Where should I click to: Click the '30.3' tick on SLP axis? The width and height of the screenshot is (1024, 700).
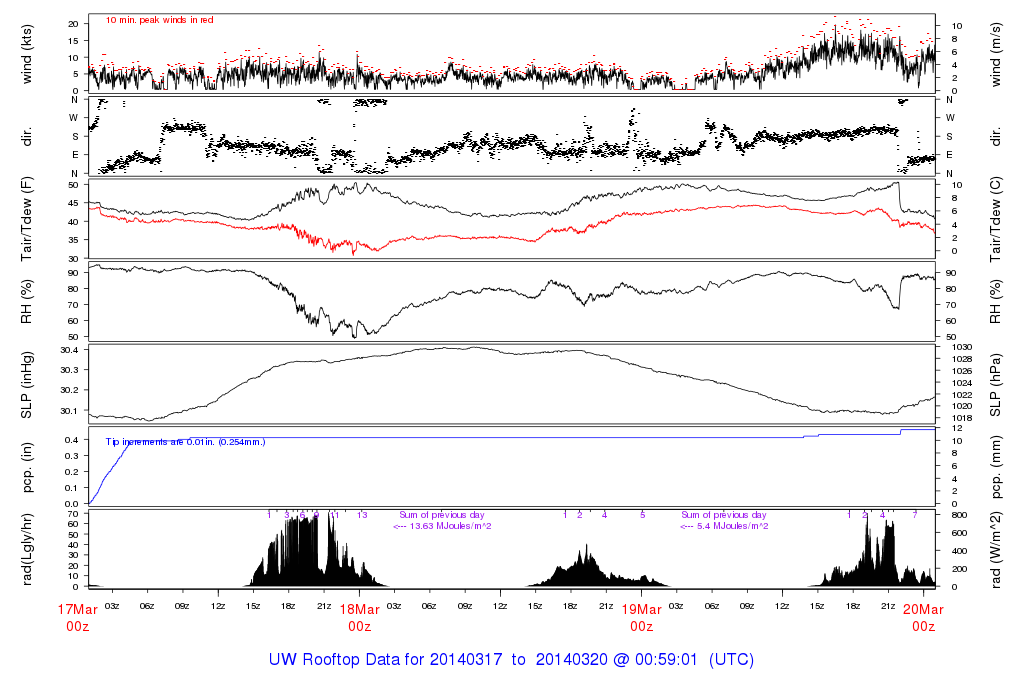(69, 370)
